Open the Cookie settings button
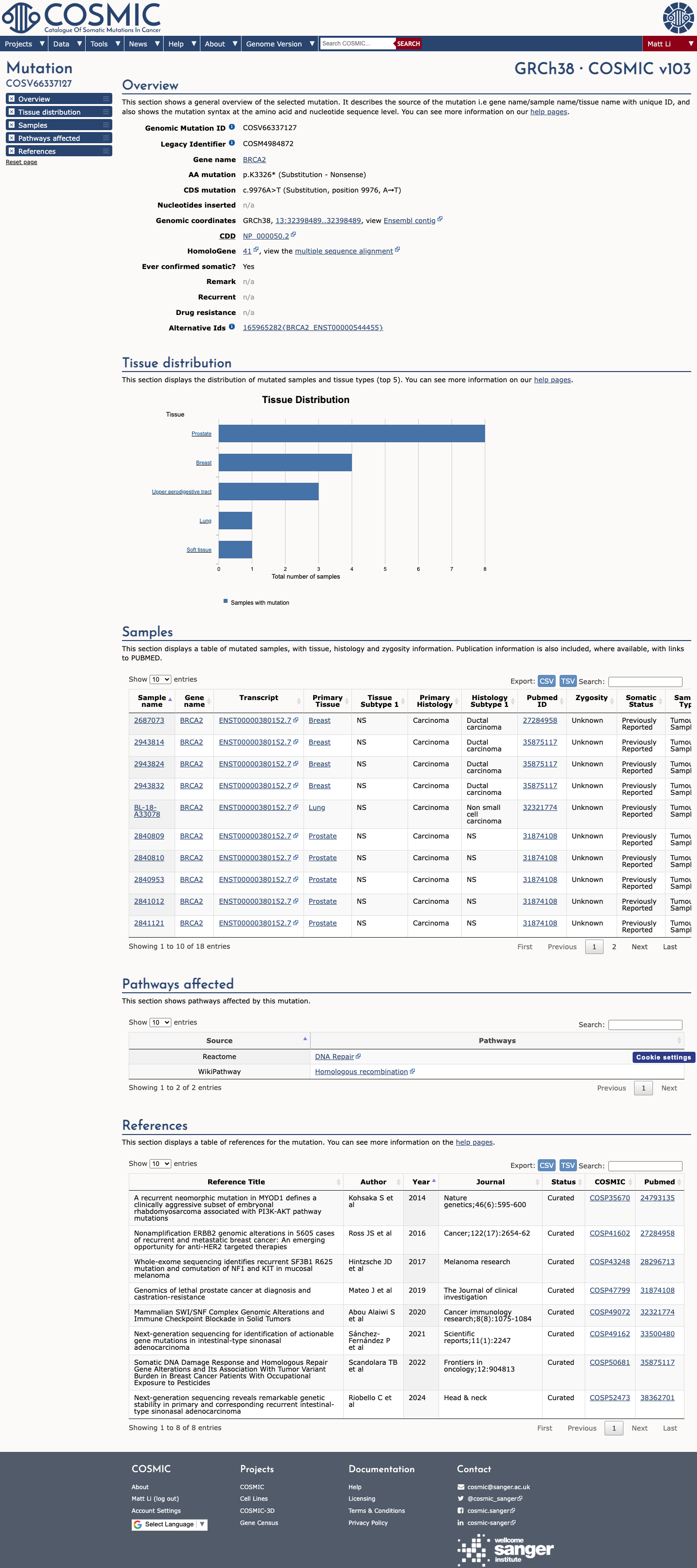This screenshot has width=697, height=1568. point(664,1057)
